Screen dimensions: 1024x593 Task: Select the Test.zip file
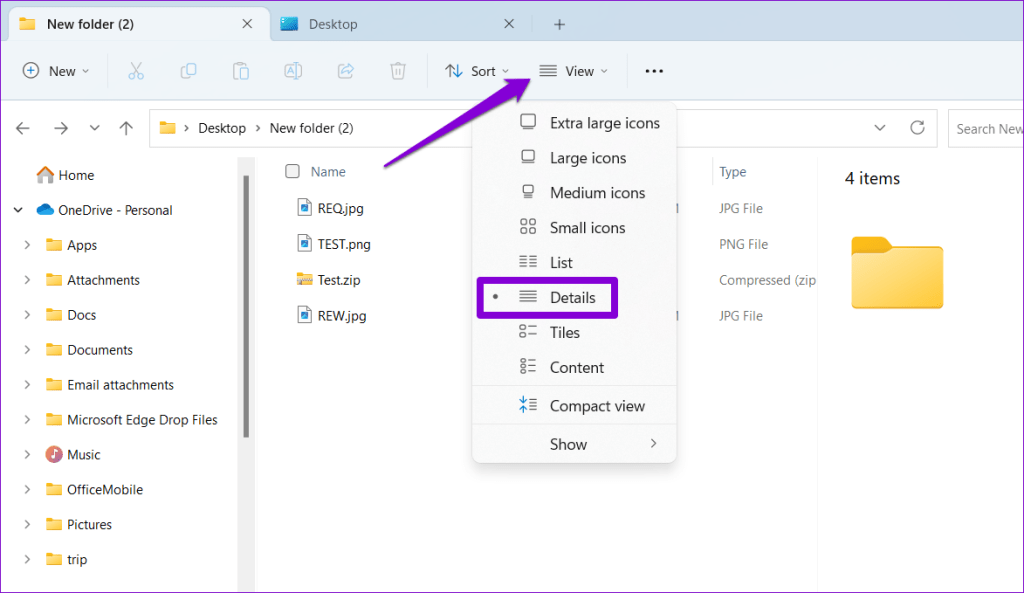339,279
